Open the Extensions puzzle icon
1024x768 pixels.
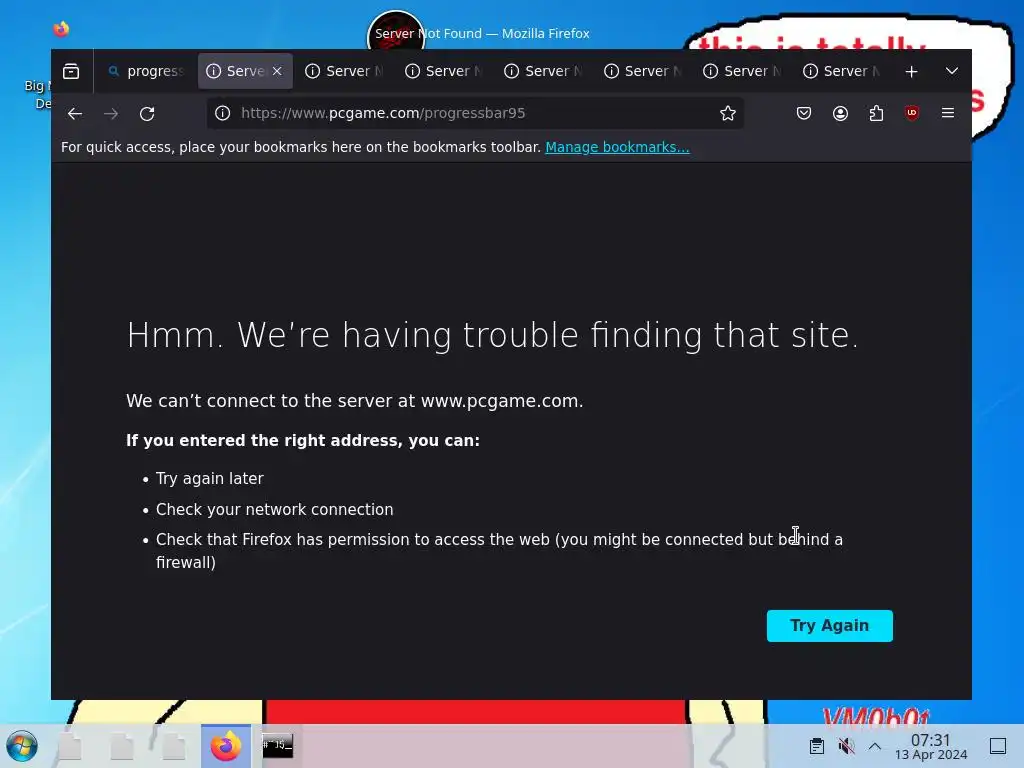[x=876, y=113]
